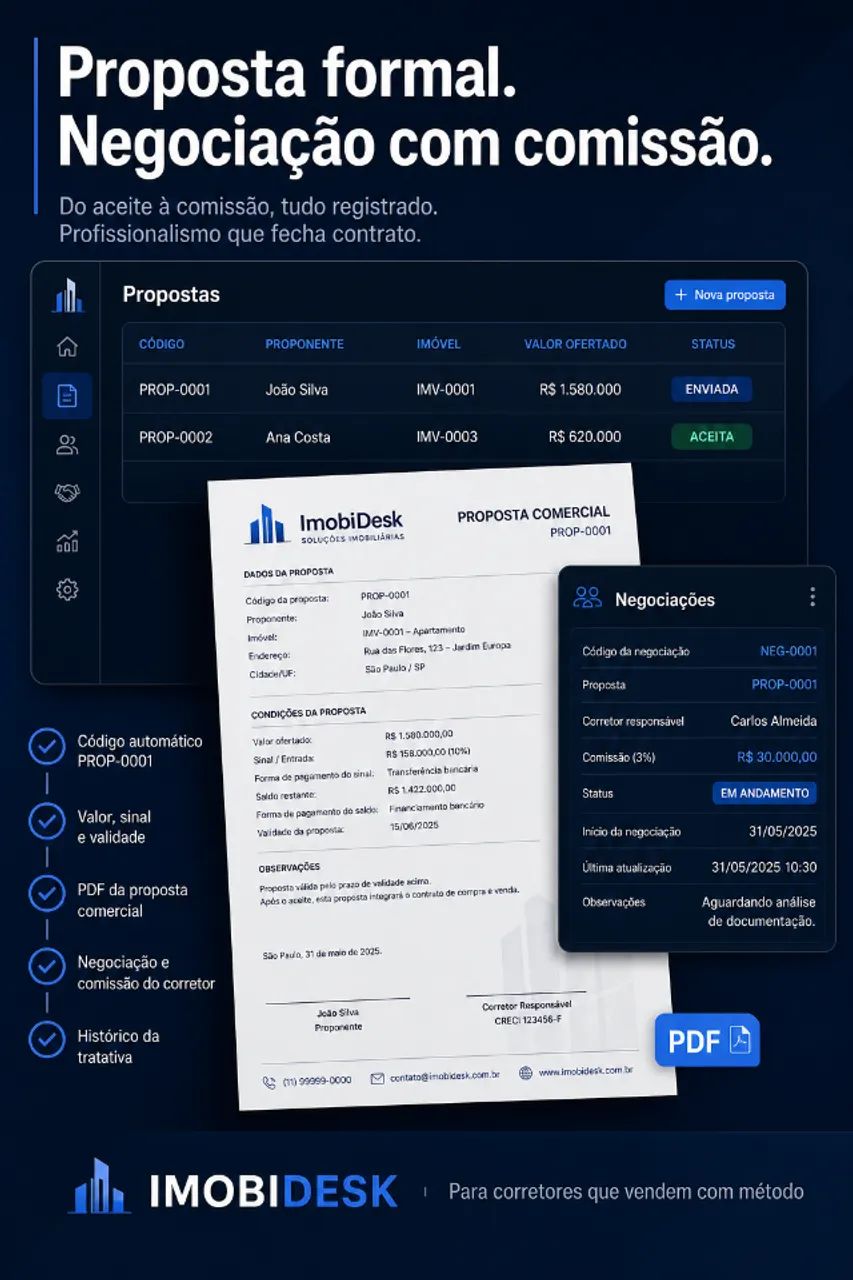Open the Clients people icon in sidebar
Viewport: 853px width, 1280px height.
(67, 445)
